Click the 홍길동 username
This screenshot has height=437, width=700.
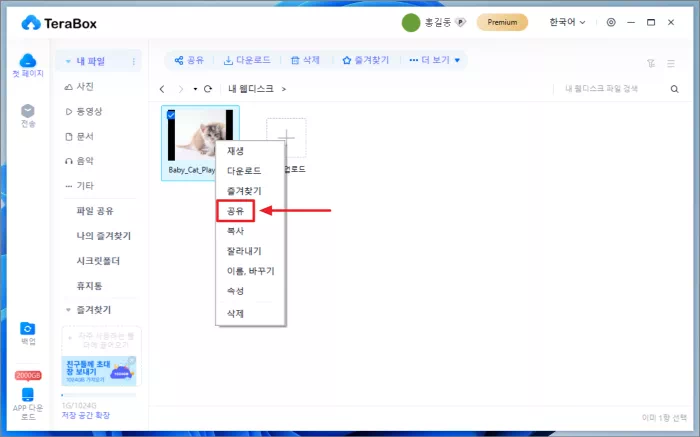438,22
